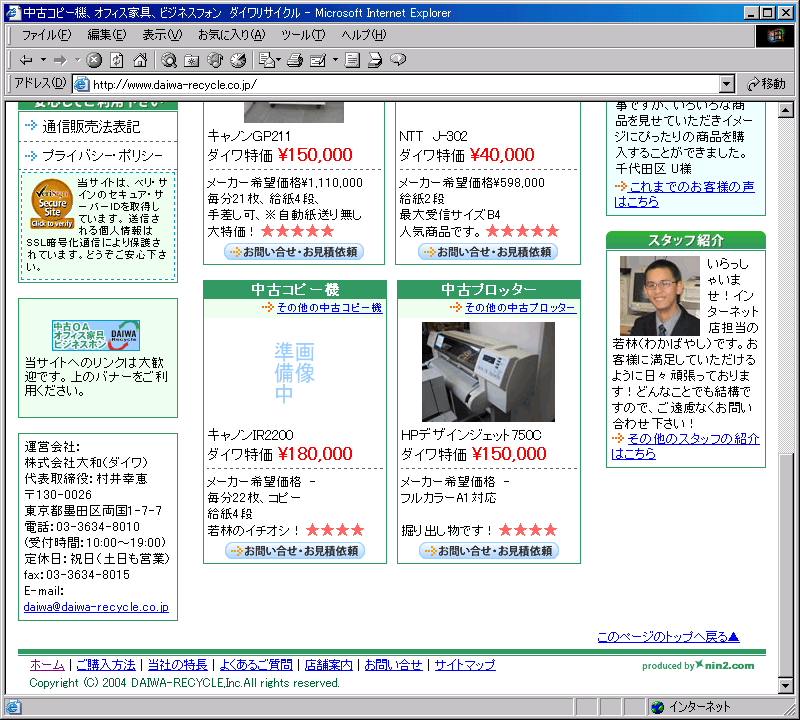Follow the その他の中古プロッター link

(x=520, y=308)
